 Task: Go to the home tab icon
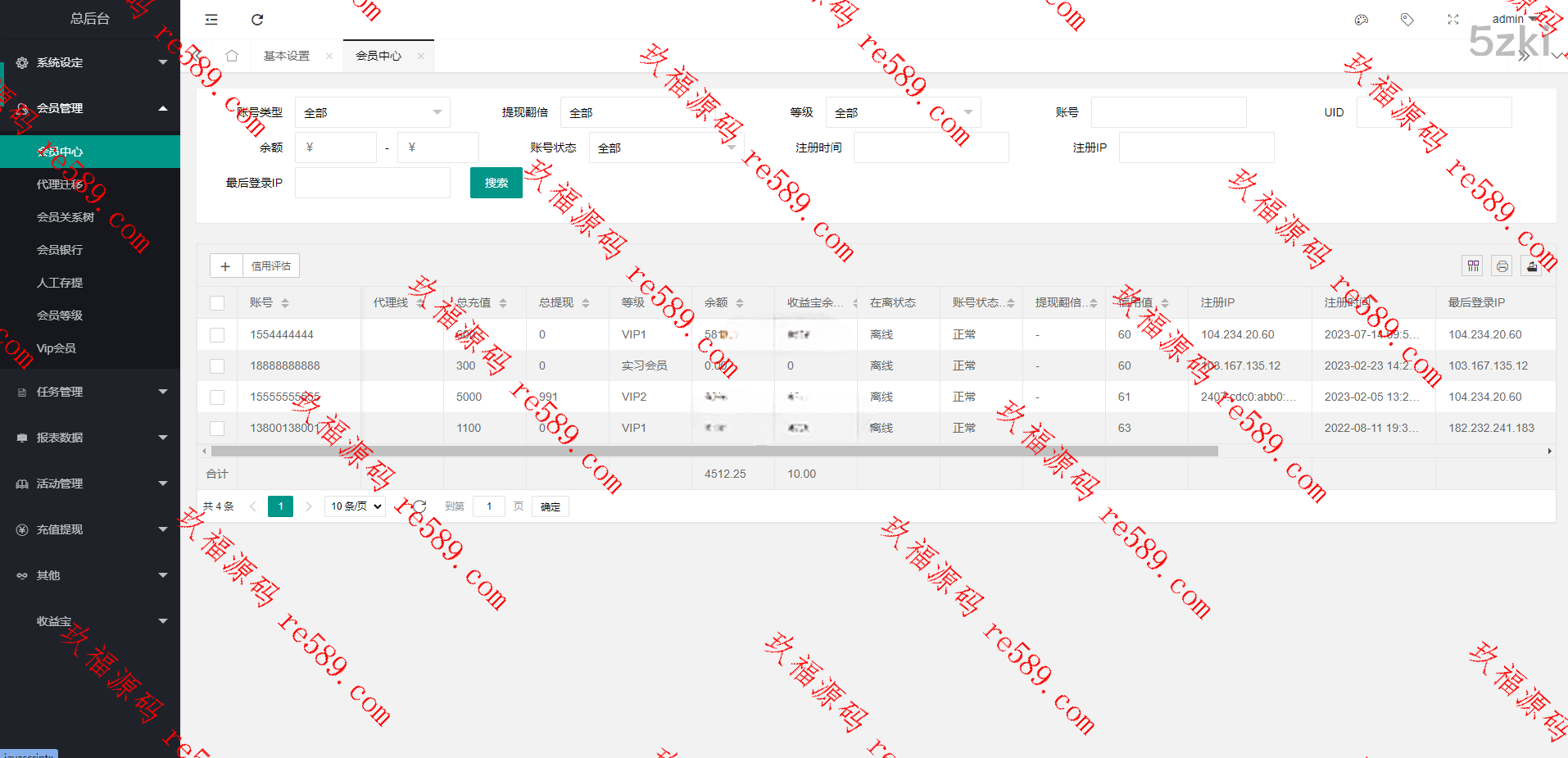(232, 56)
